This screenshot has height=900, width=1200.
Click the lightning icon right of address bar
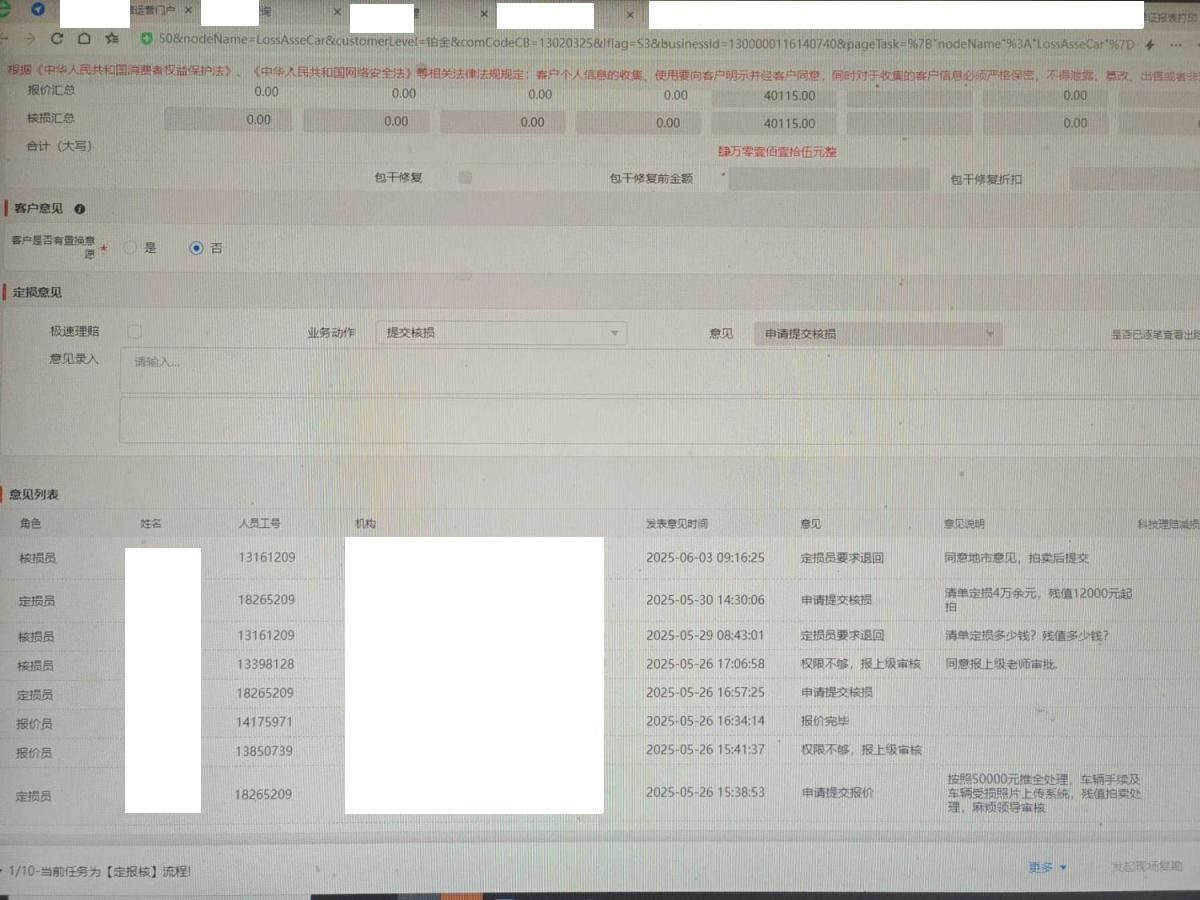pos(1151,45)
